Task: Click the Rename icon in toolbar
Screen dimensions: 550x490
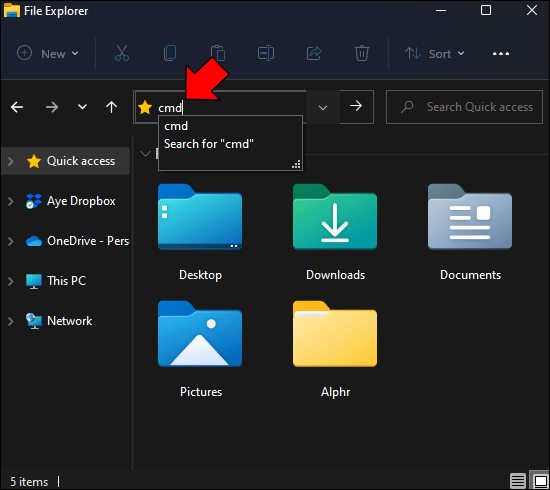Action: pyautogui.click(x=266, y=53)
